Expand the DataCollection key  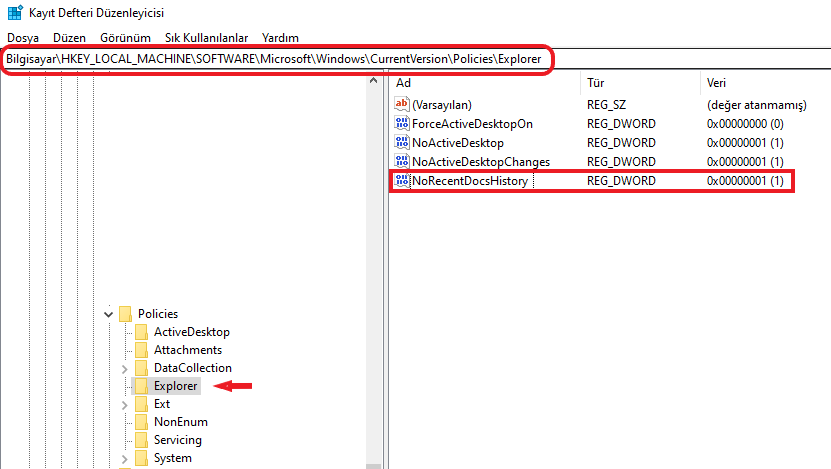[x=124, y=368]
